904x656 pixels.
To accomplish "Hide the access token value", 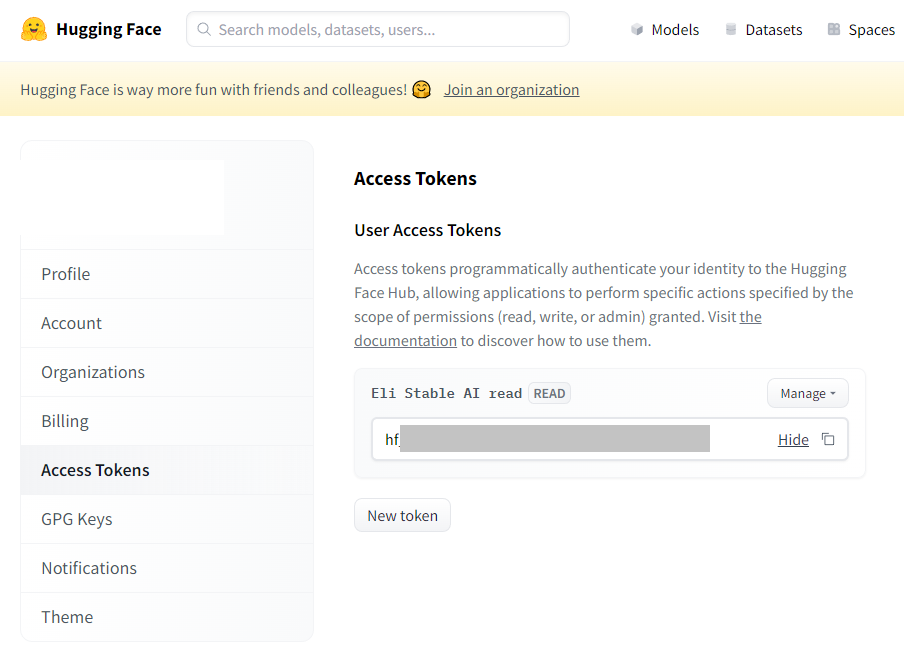I will coord(793,440).
